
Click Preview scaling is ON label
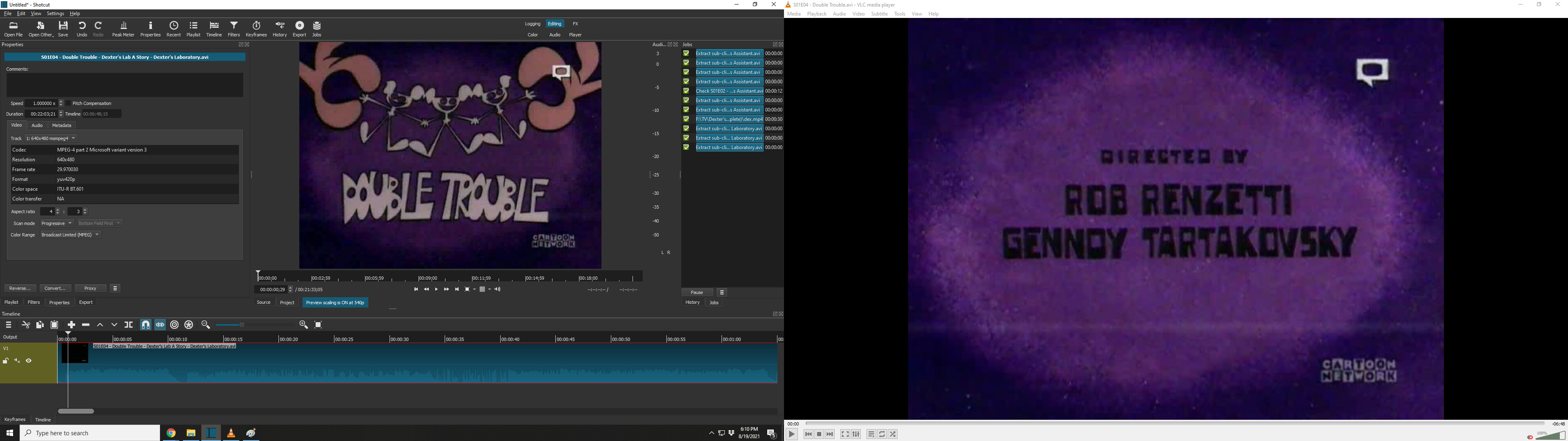click(335, 303)
